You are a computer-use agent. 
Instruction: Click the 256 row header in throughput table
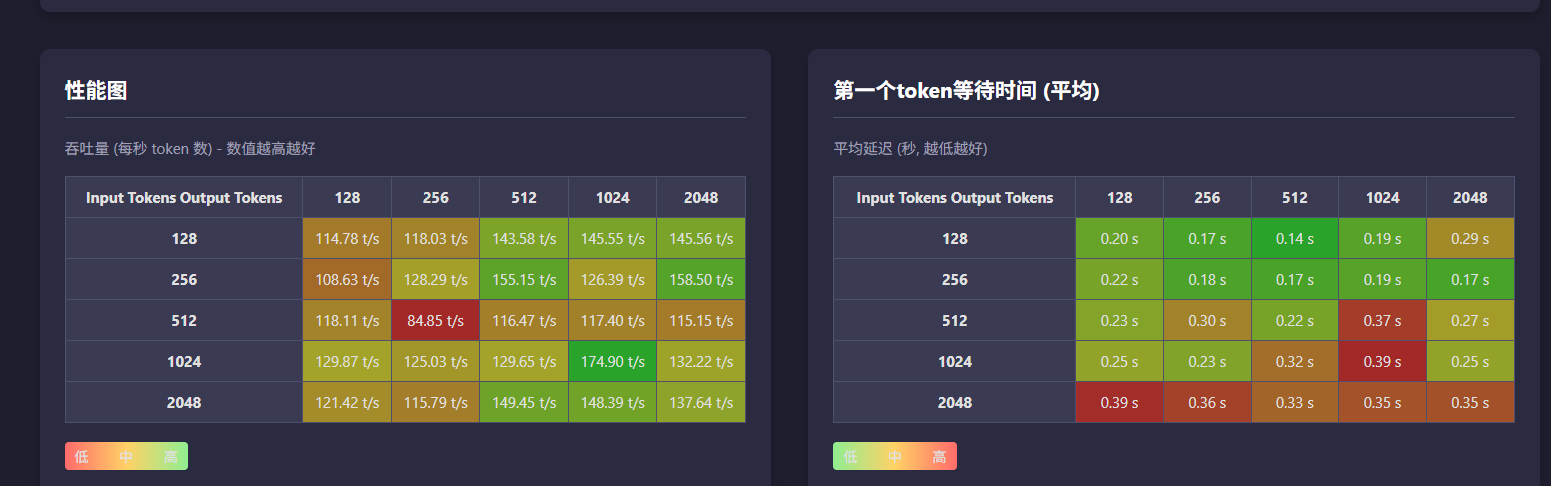pyautogui.click(x=184, y=280)
